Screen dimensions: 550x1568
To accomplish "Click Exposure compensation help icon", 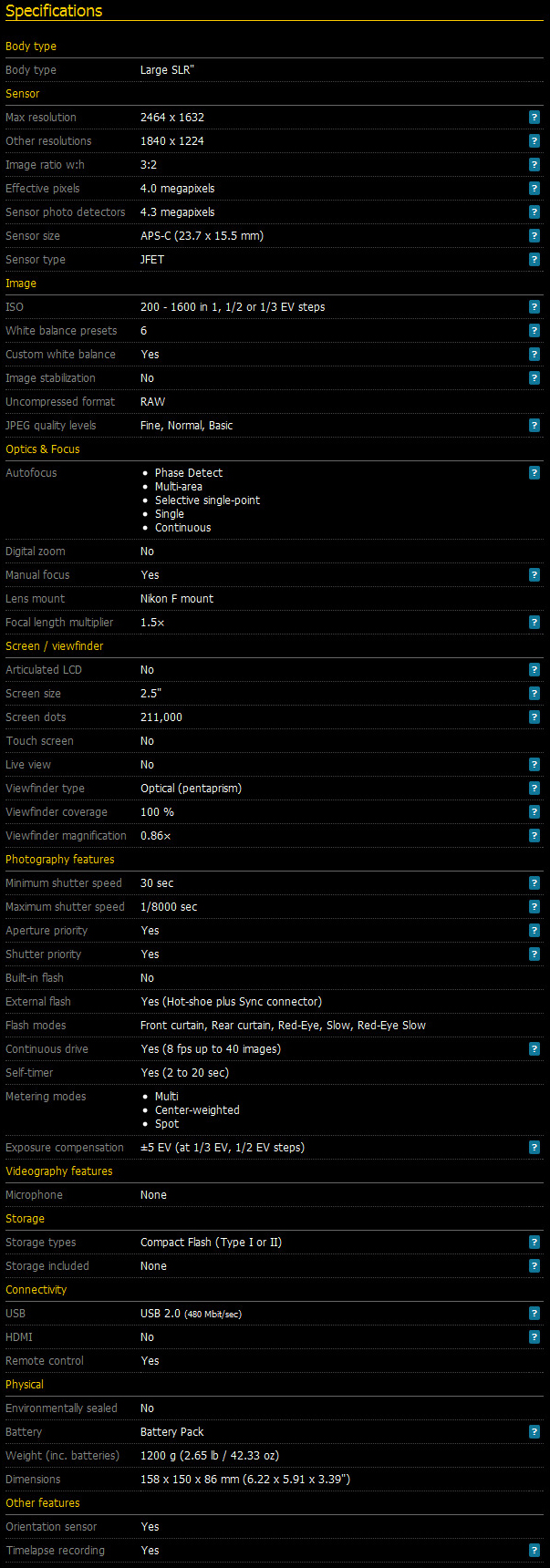I will (x=534, y=1148).
